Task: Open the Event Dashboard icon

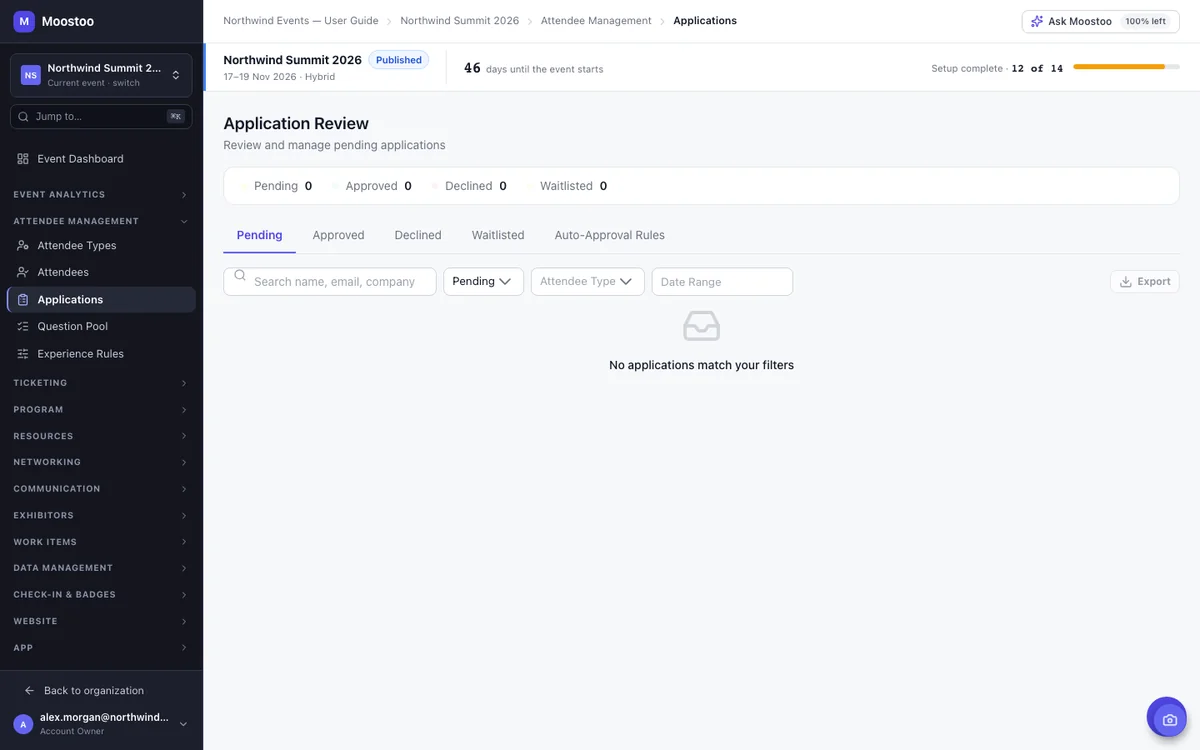Action: tap(23, 159)
